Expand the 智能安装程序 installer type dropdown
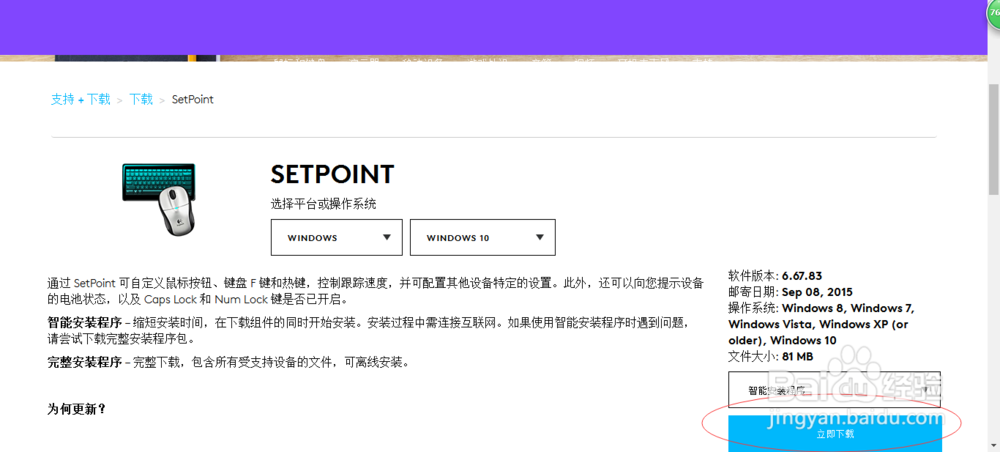 834,390
